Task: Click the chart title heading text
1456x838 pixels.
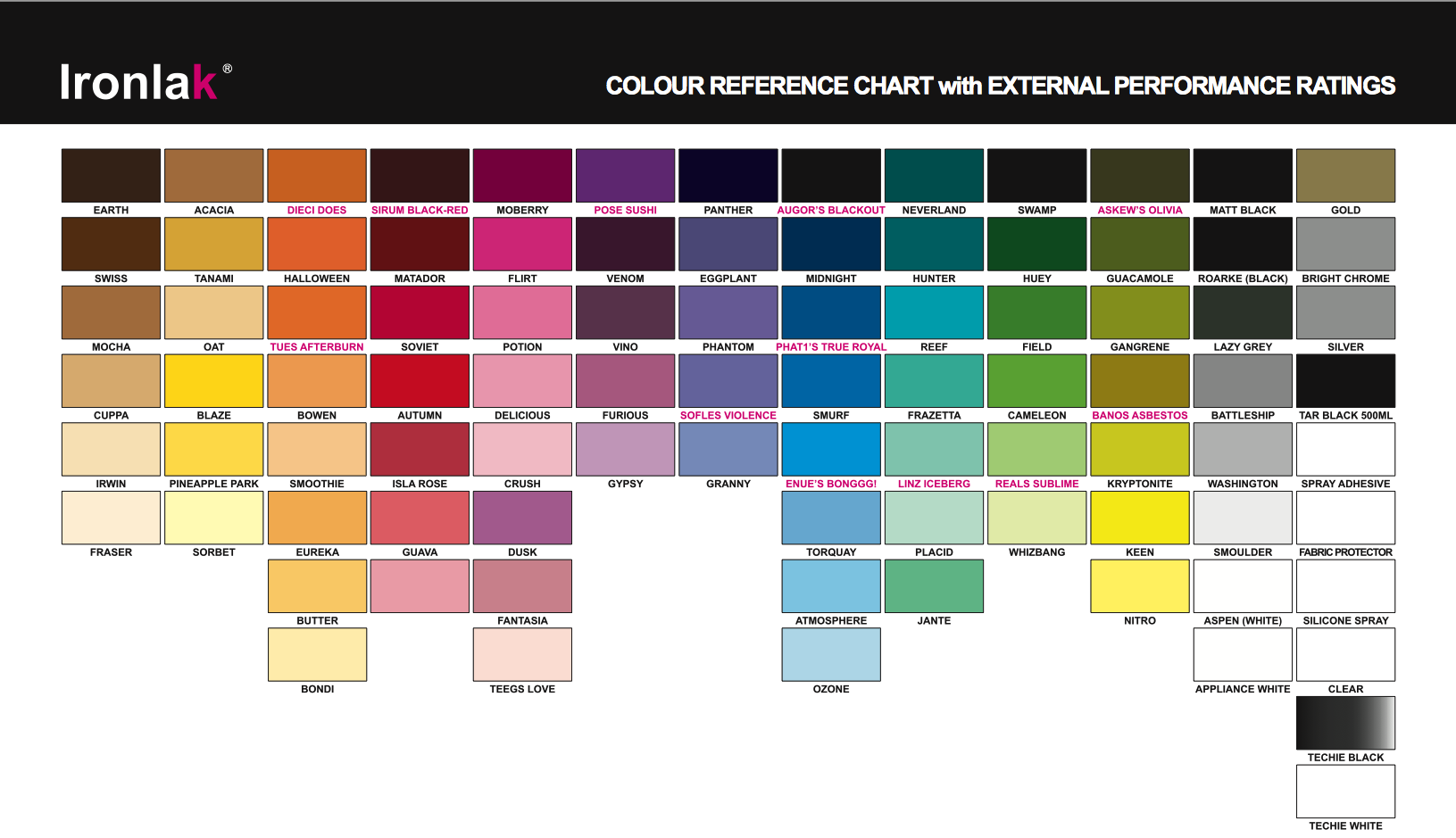Action: (x=1001, y=86)
